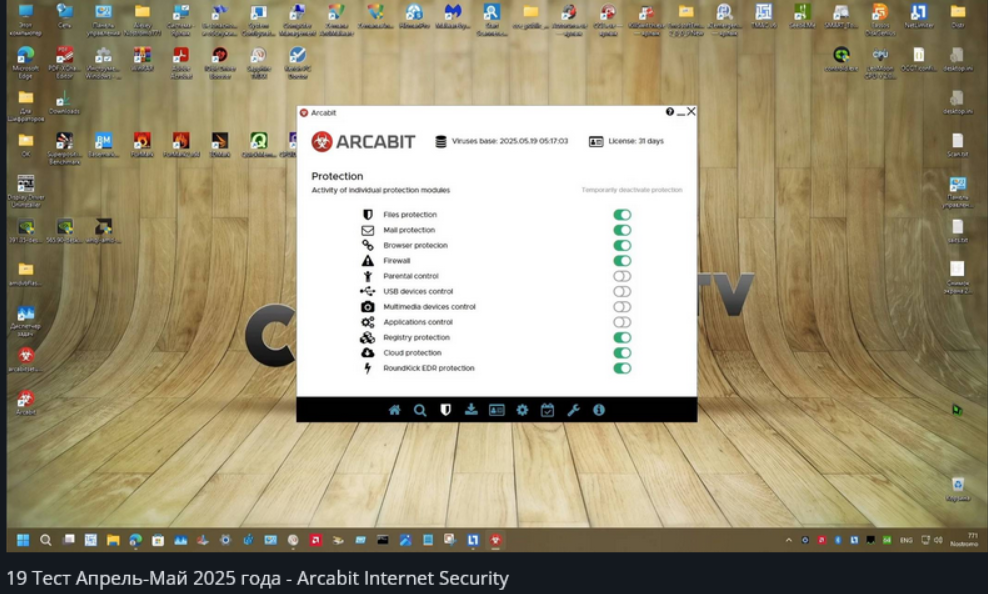Click License: 31 days text
Screen dimensions: 988x594
tap(636, 141)
